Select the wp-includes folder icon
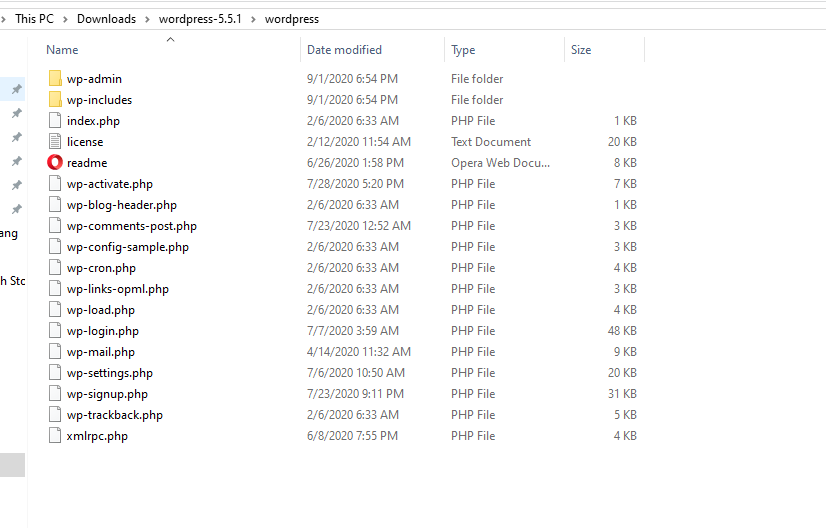 (55, 100)
